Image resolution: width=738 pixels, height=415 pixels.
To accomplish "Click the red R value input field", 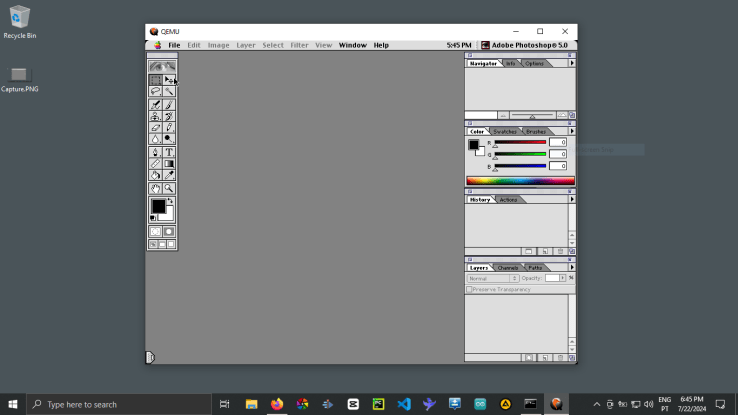I will (x=557, y=142).
